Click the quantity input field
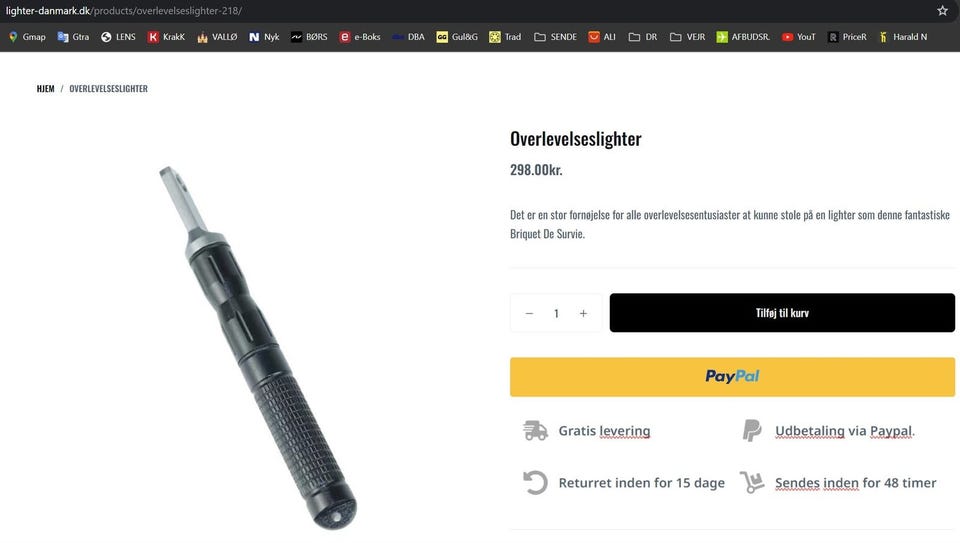This screenshot has height=543, width=960. pyautogui.click(x=556, y=313)
